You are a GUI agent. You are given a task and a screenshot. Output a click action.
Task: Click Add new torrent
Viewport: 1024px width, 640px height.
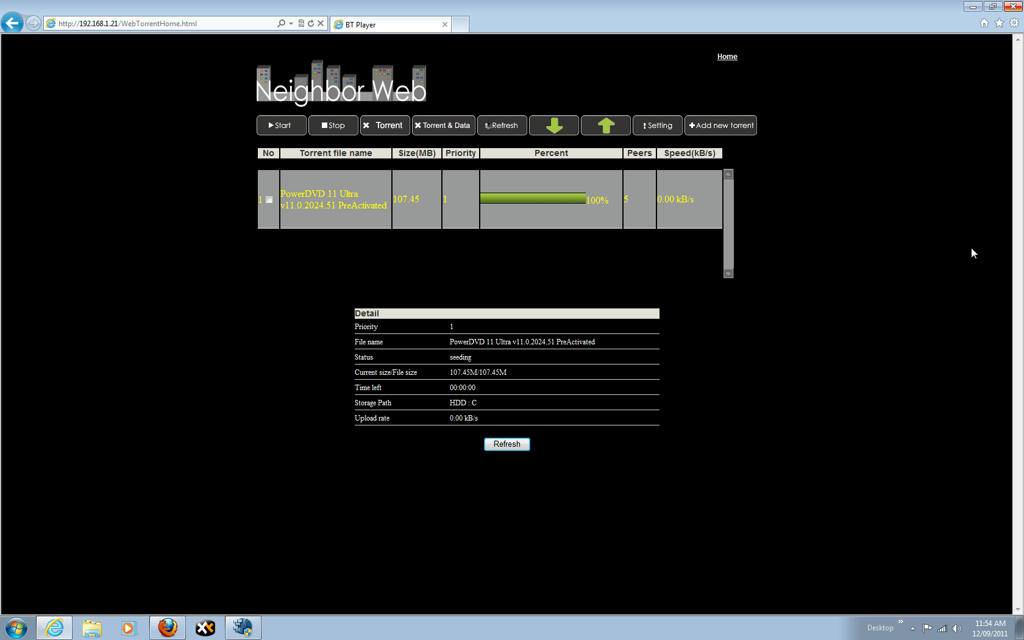coord(720,125)
